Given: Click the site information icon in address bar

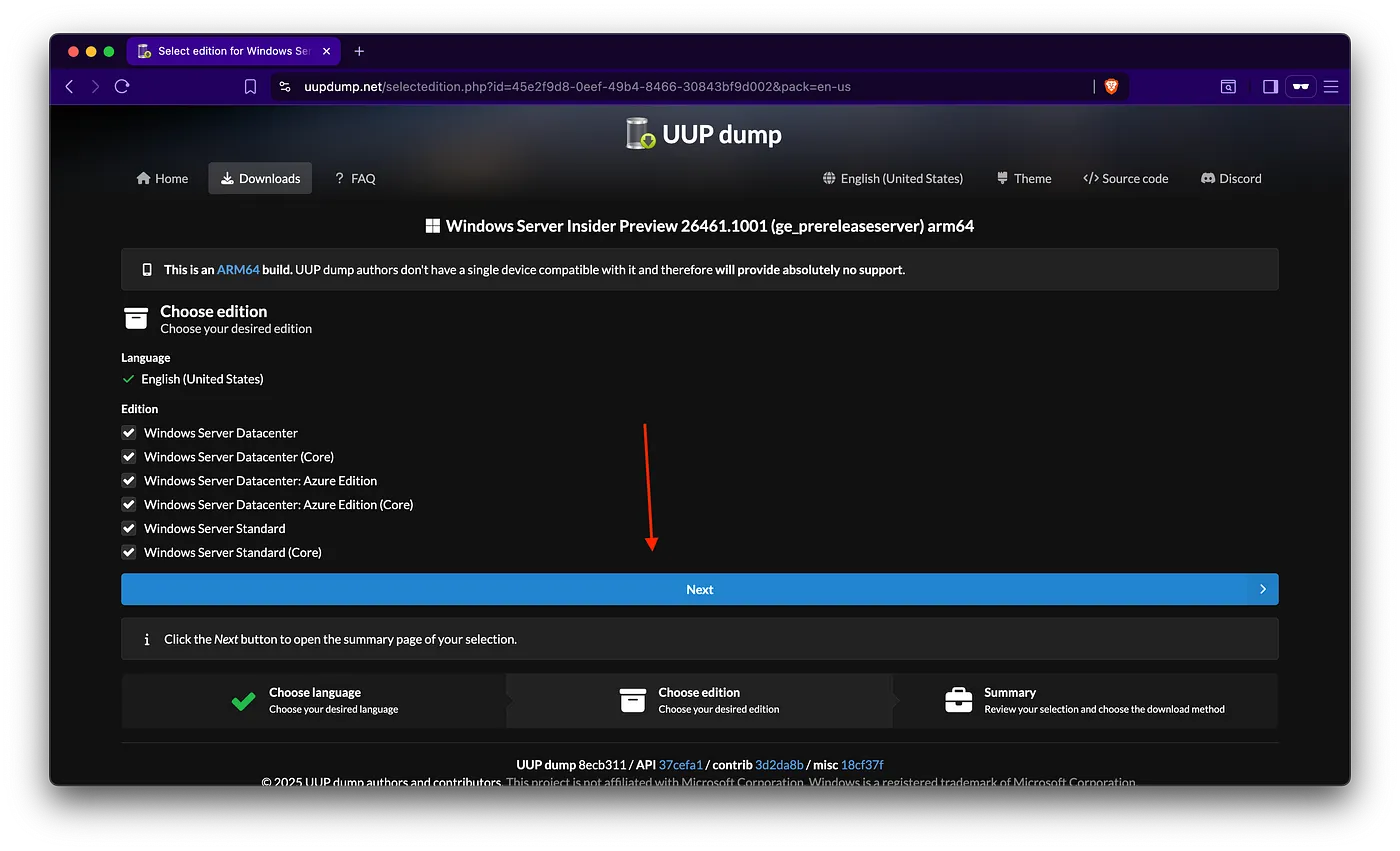Looking at the screenshot, I should pyautogui.click(x=285, y=87).
